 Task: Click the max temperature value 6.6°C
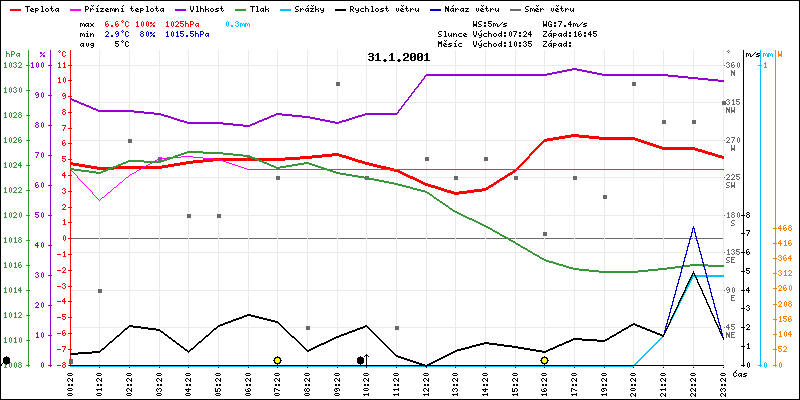[x=121, y=22]
